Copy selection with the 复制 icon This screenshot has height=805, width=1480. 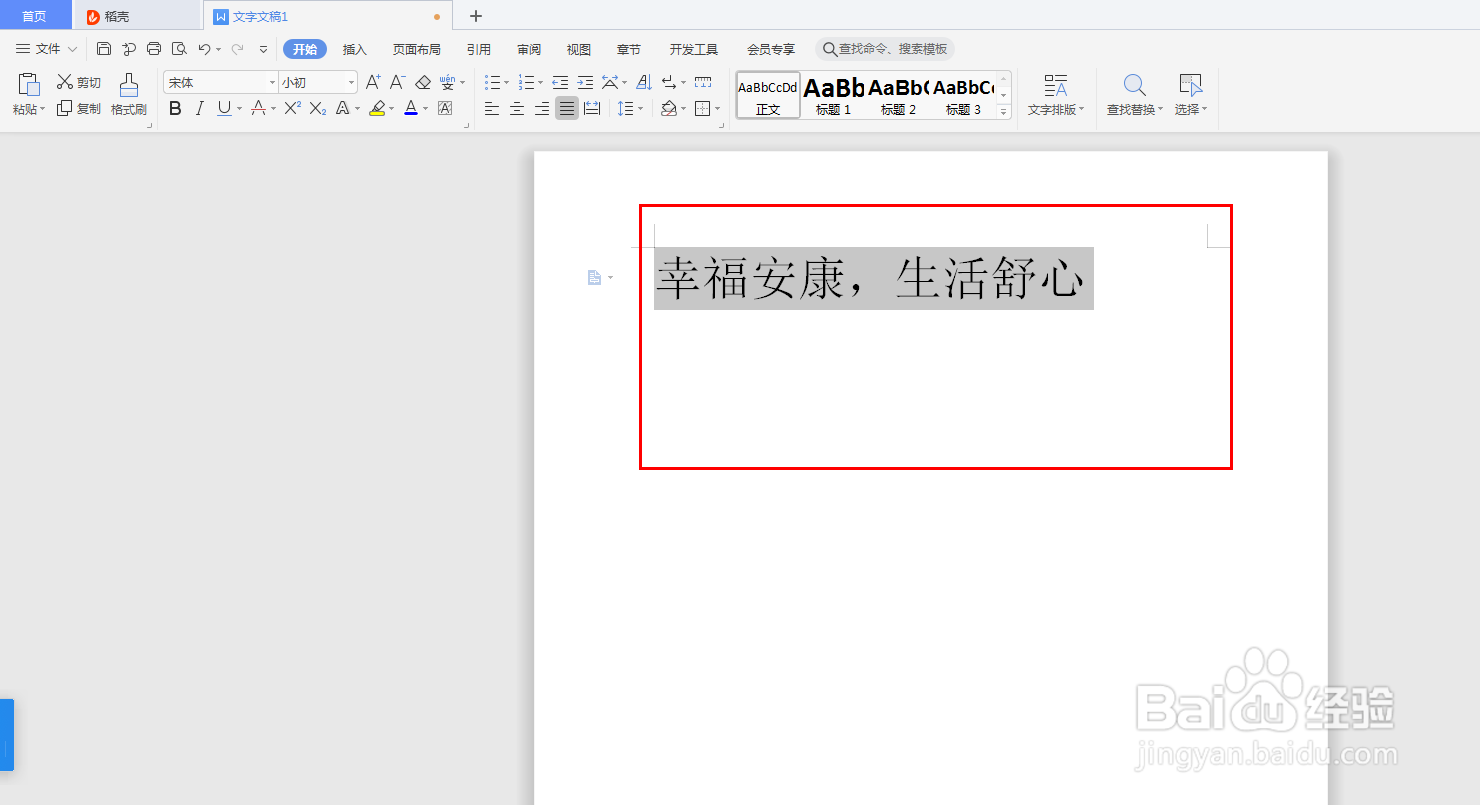click(80, 109)
